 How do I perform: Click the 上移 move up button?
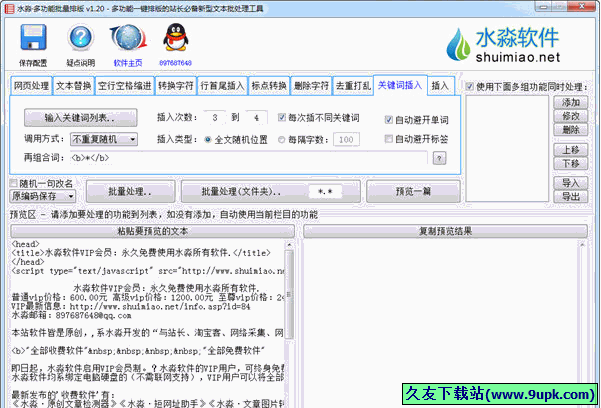click(570, 150)
